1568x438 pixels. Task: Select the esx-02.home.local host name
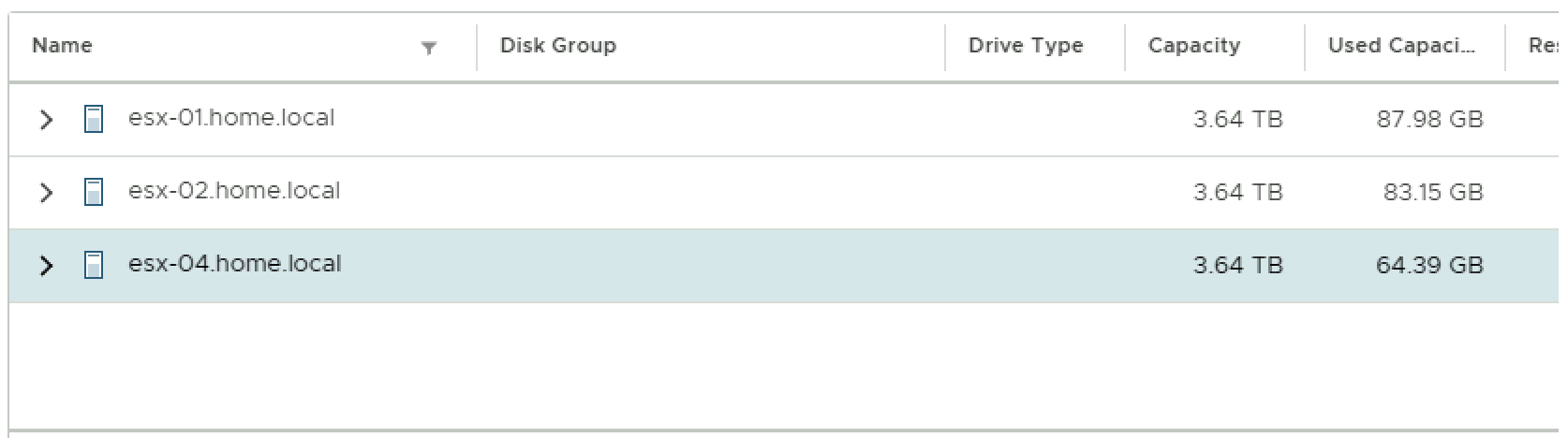click(x=234, y=191)
